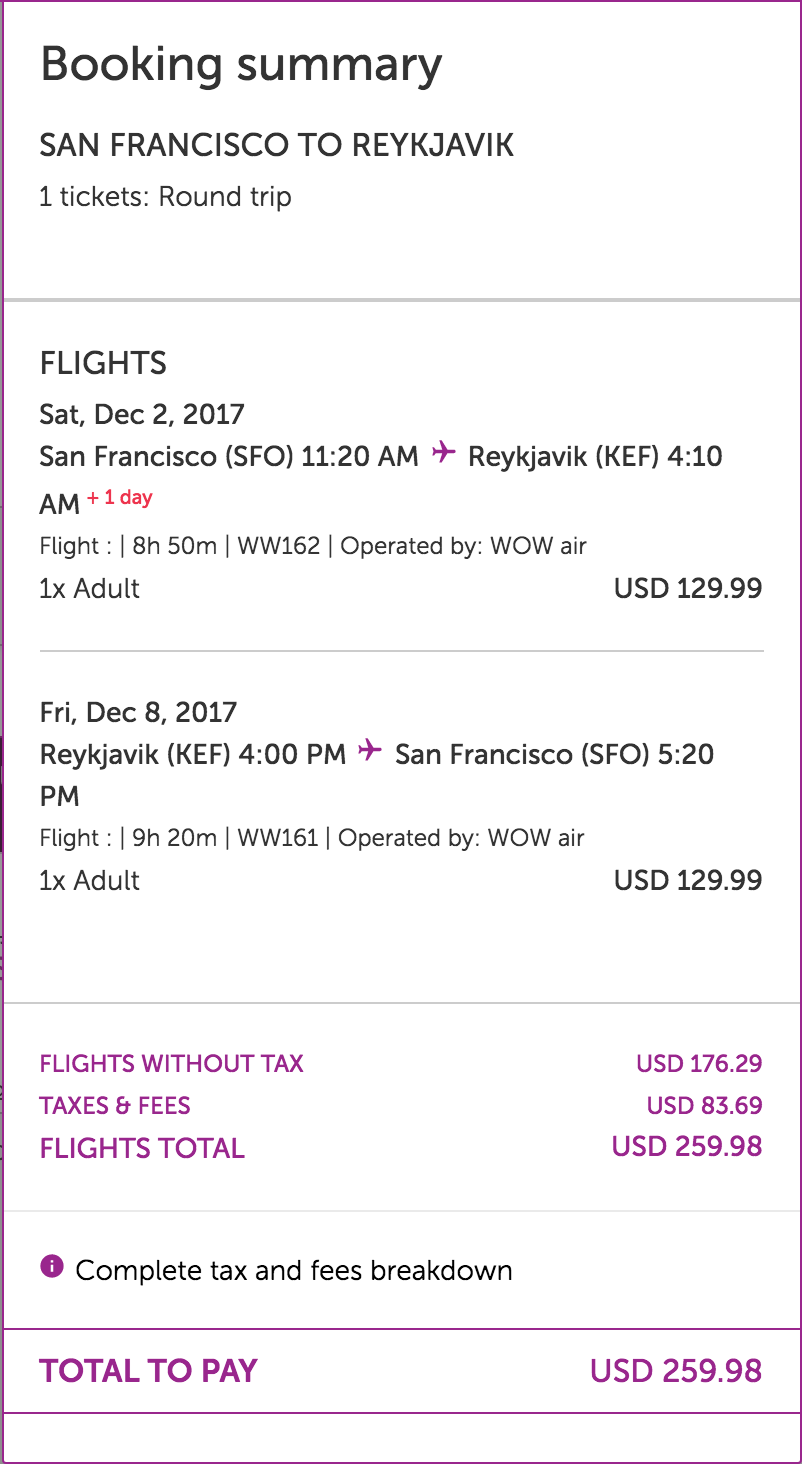Click the 1 tickets: Round trip text
The image size is (802, 1464).
point(165,196)
